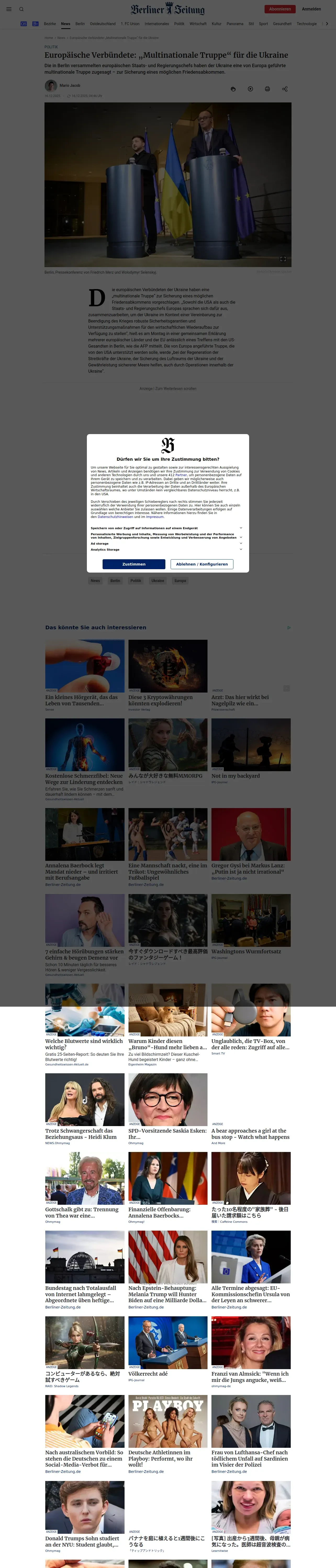
Task: Click the blue language badge left of Bezirke
Action: (23, 24)
